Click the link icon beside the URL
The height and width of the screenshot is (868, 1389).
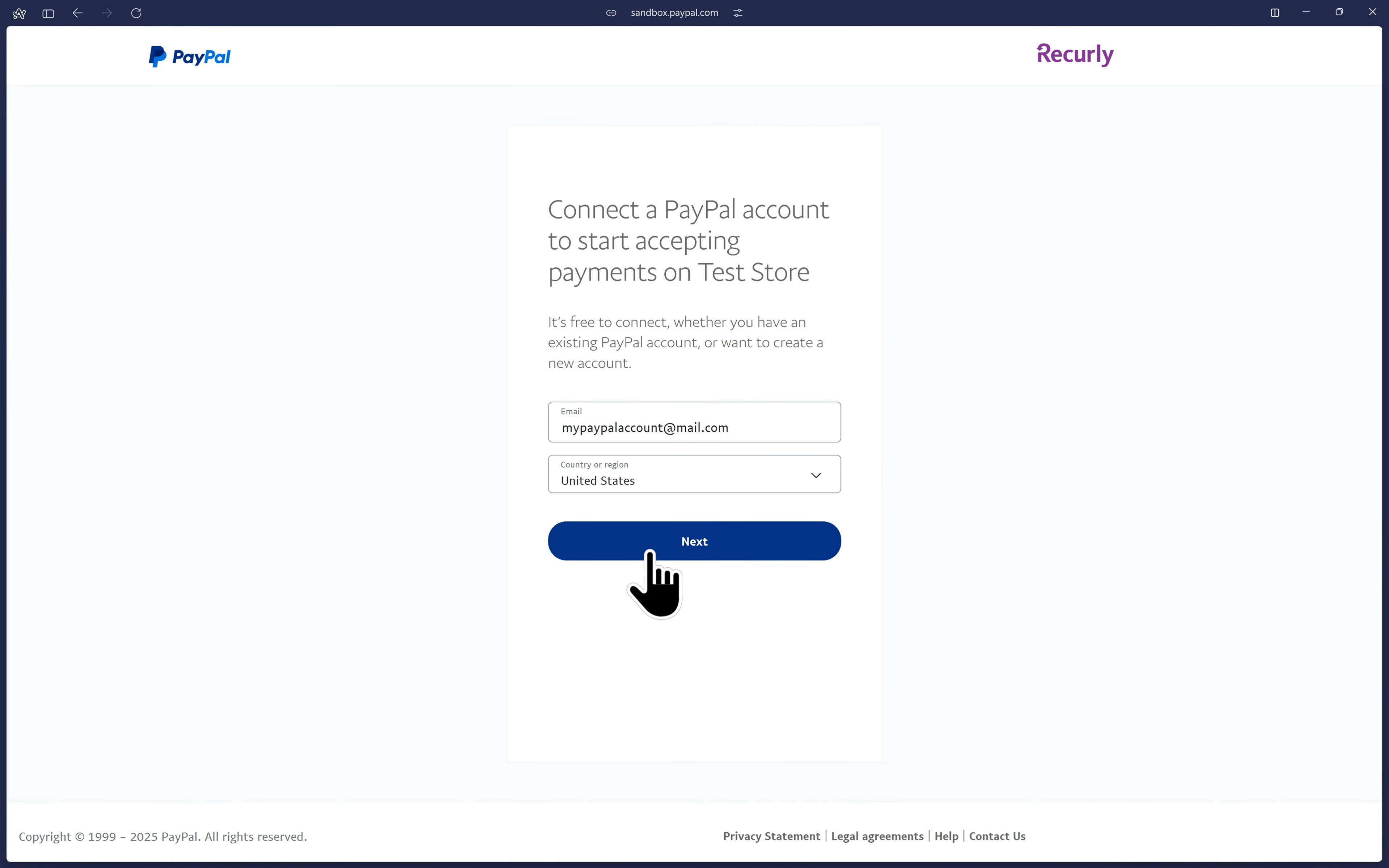[x=611, y=13]
